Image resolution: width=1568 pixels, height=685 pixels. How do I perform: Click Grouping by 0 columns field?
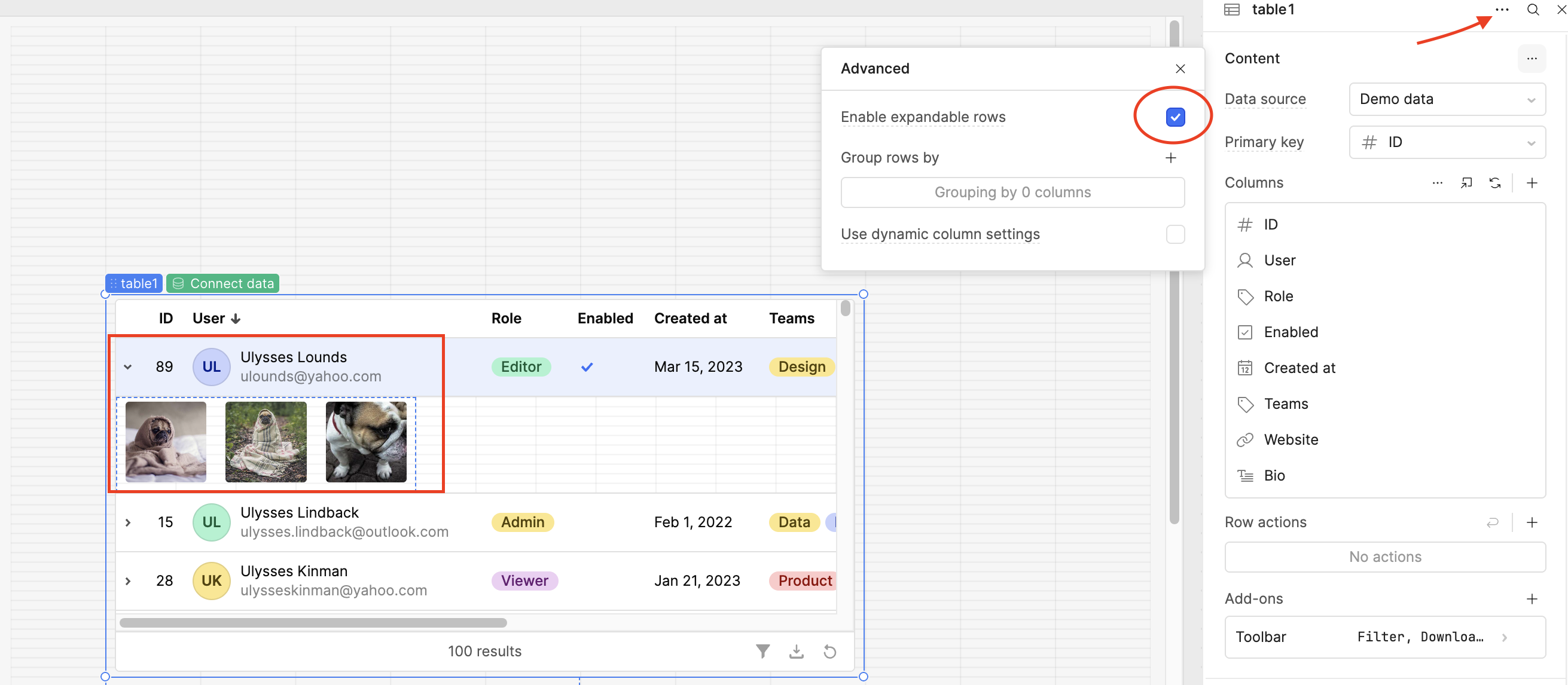point(1012,192)
